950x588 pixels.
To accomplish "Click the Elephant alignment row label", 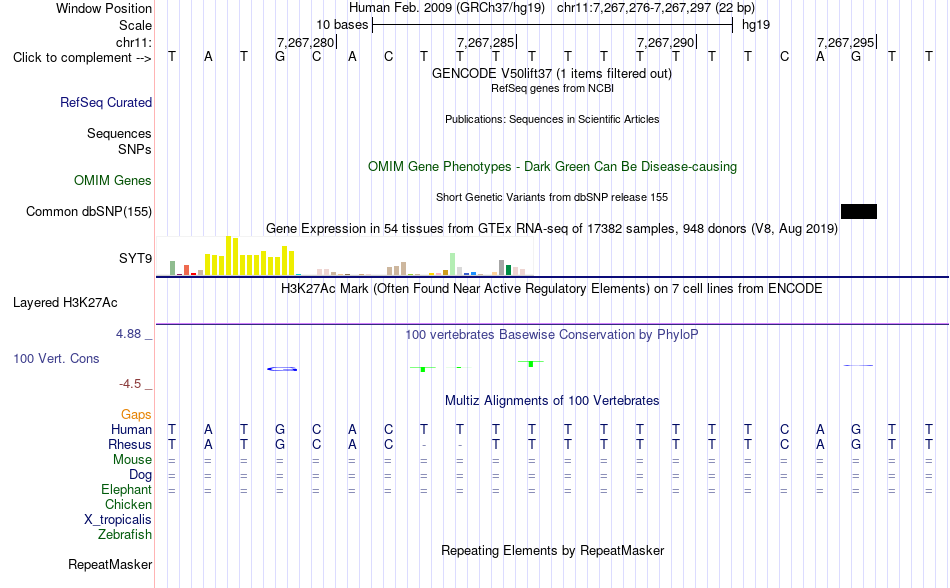I will 127,489.
